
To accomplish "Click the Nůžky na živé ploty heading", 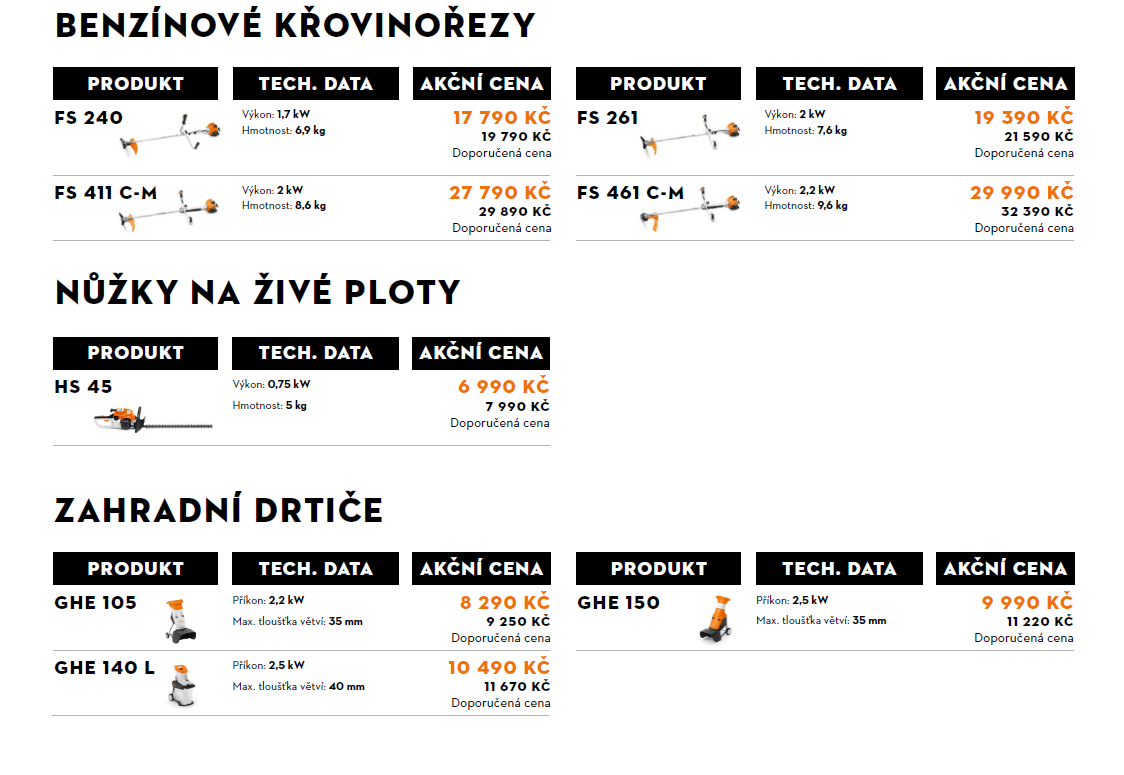I will click(x=257, y=293).
